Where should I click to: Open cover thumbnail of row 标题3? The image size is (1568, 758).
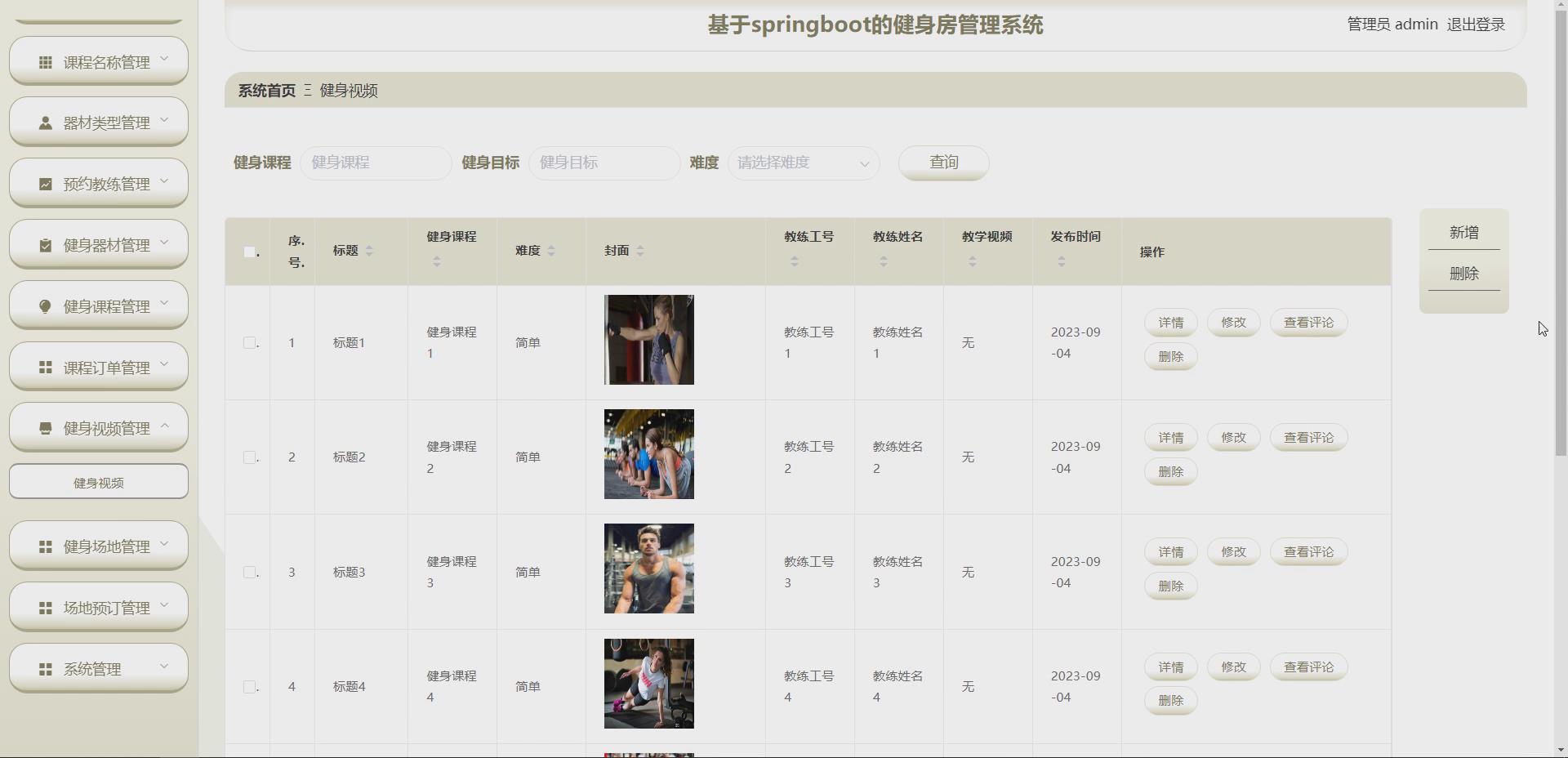(x=649, y=568)
